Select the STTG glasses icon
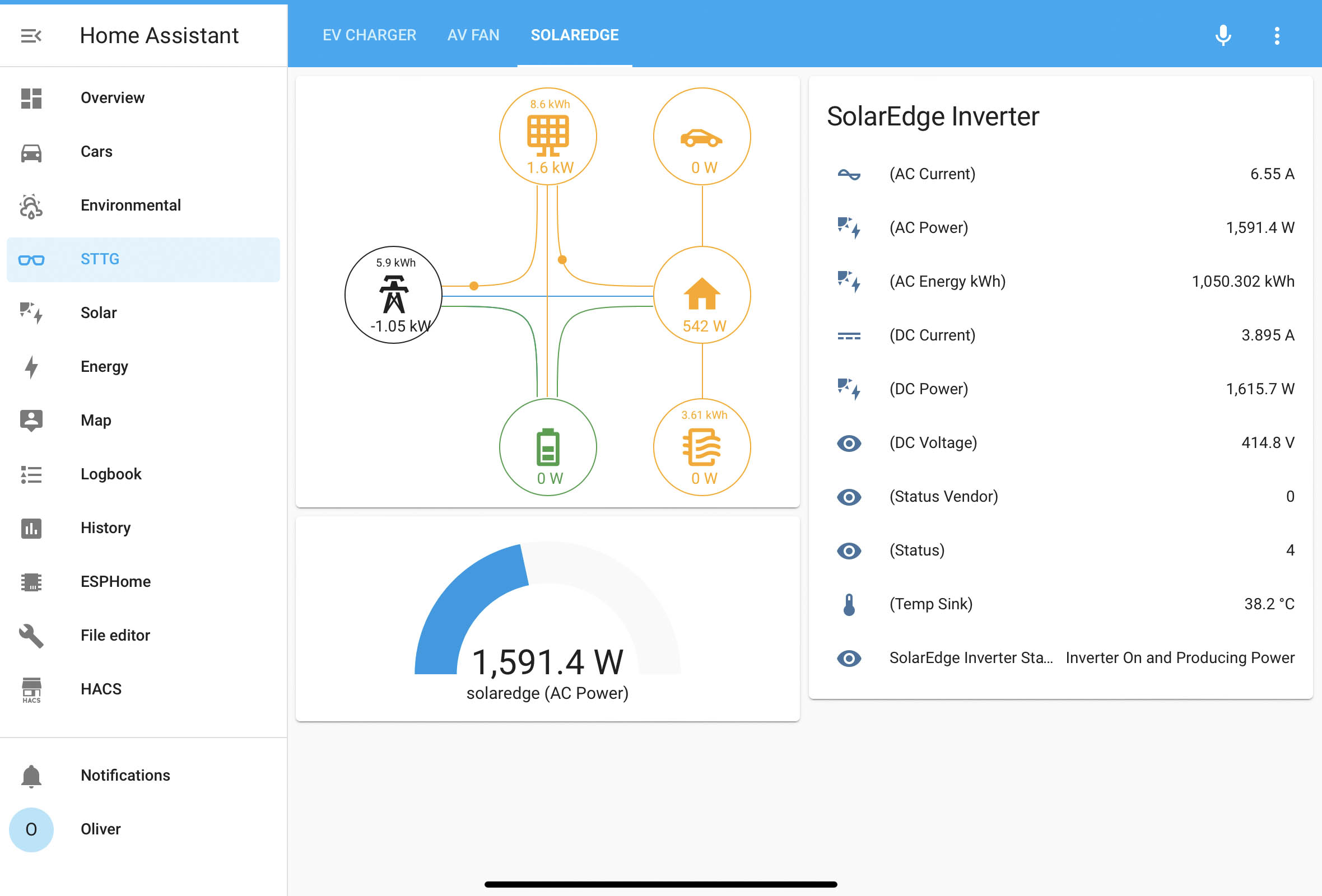This screenshot has width=1322, height=896. (x=31, y=260)
